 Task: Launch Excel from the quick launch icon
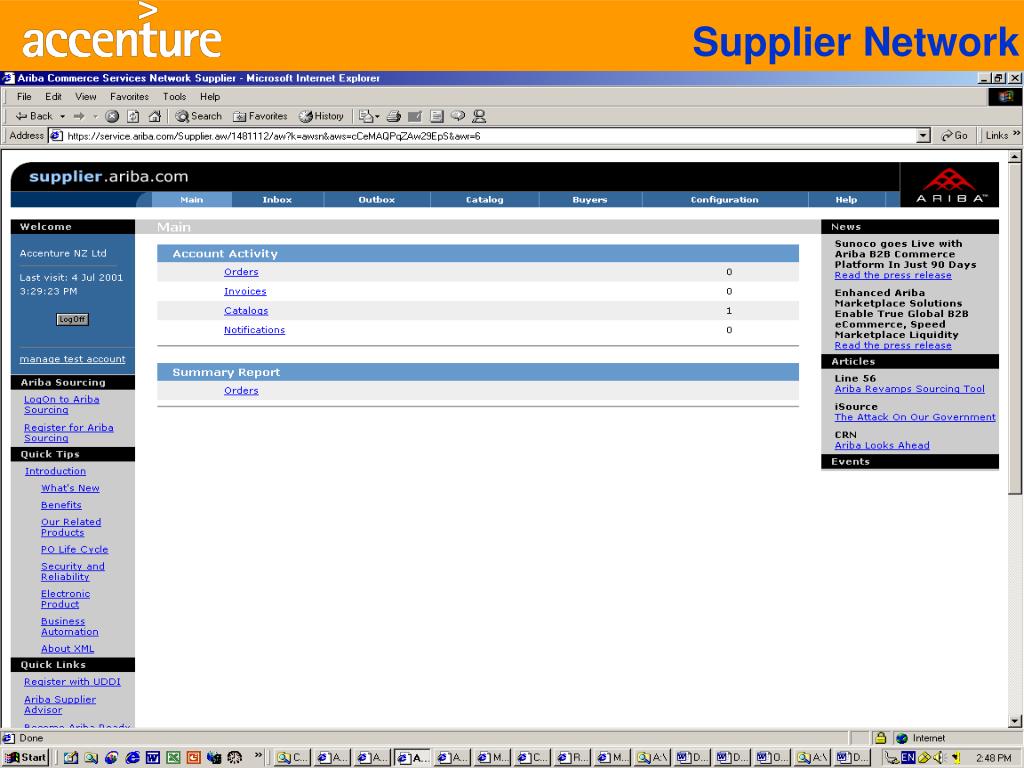pyautogui.click(x=173, y=758)
